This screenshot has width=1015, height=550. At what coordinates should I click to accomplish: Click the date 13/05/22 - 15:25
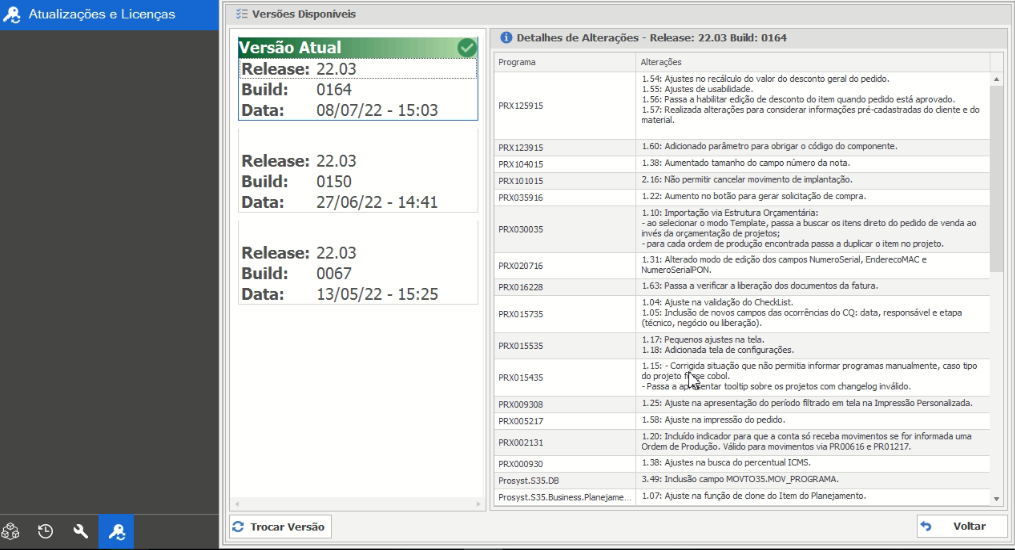[377, 294]
